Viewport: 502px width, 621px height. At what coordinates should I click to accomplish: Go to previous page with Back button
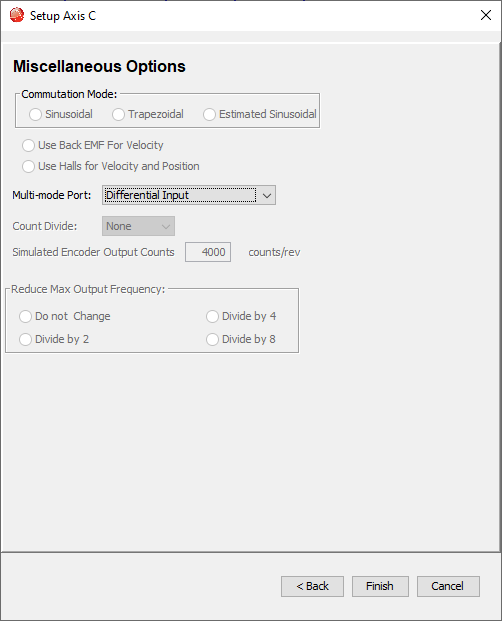(312, 587)
